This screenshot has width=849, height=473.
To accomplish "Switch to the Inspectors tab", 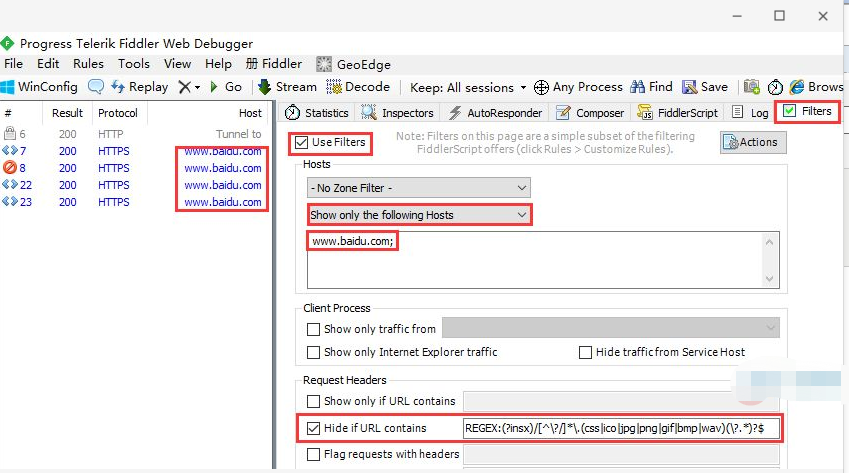I will (397, 113).
